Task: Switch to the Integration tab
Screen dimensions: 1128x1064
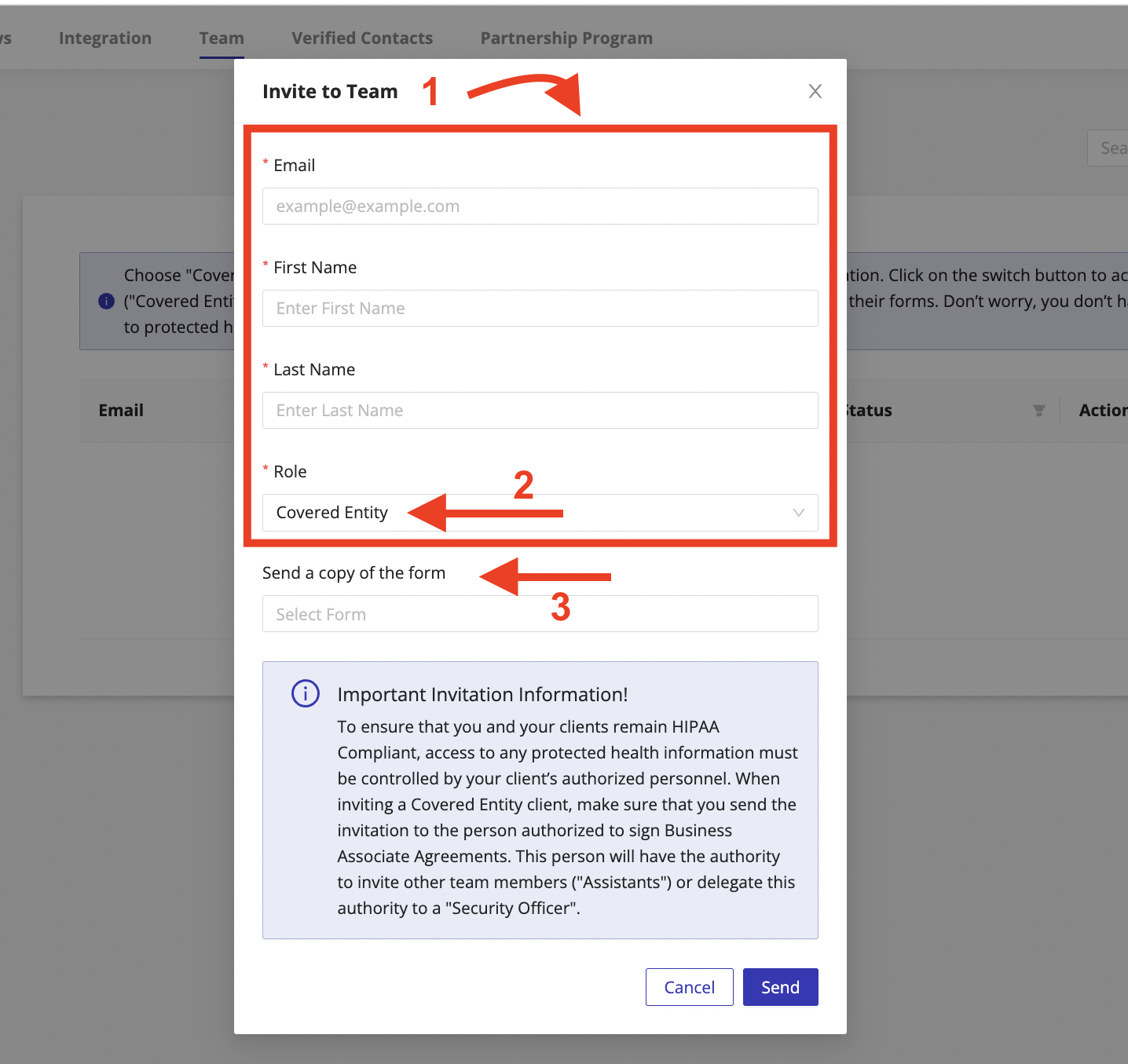Action: click(x=105, y=38)
